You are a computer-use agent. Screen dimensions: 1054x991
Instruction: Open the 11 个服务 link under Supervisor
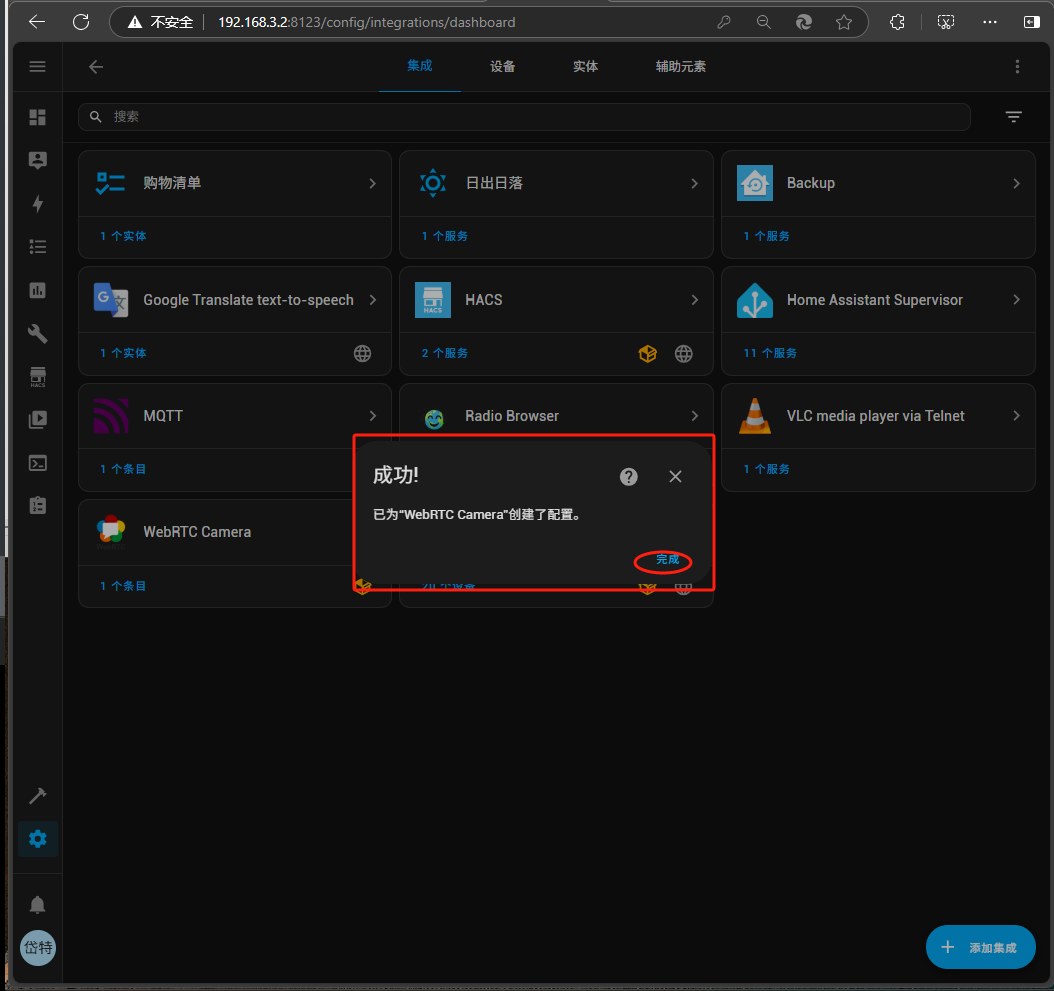pos(770,353)
